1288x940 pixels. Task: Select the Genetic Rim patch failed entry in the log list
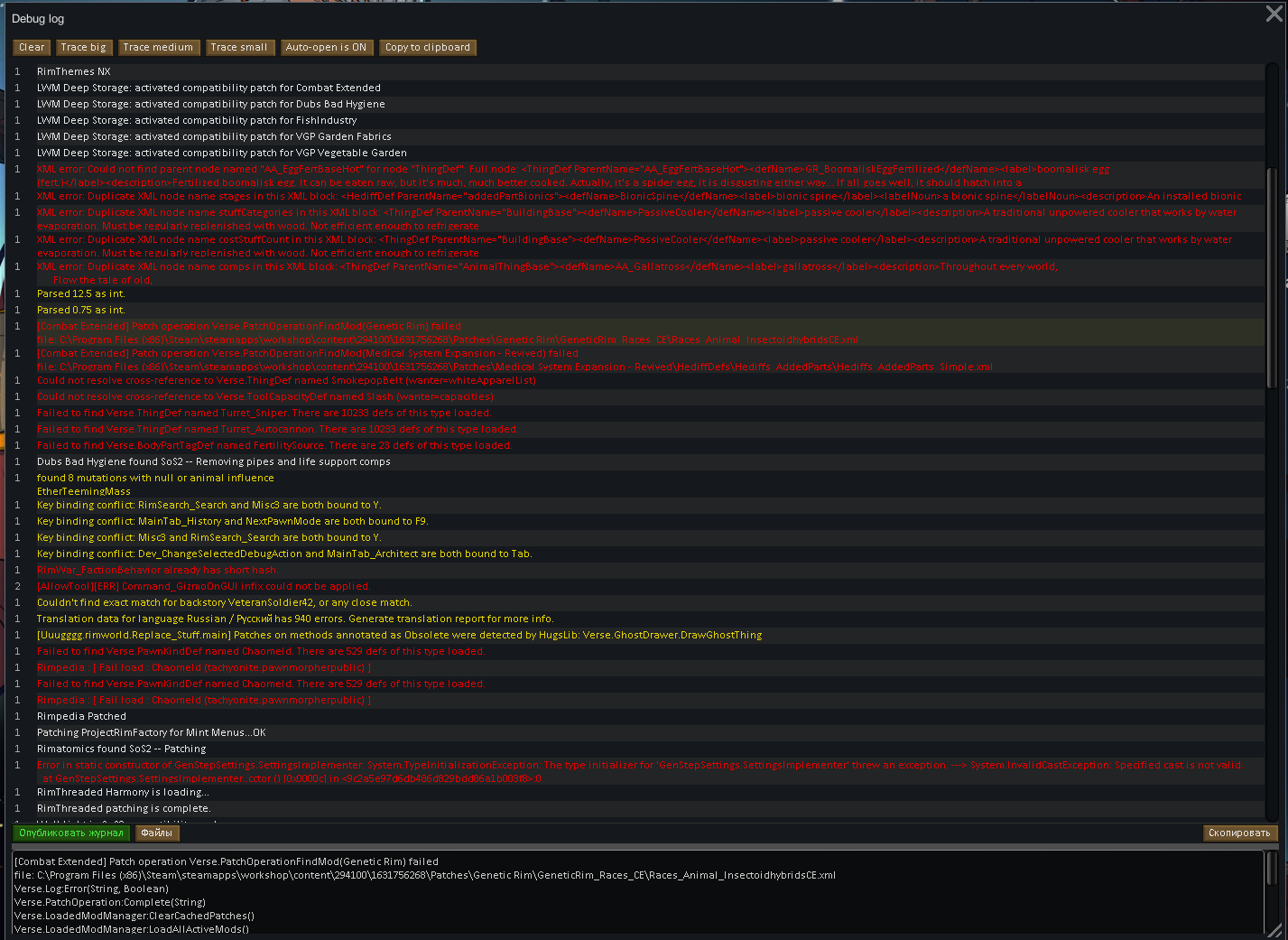(638, 332)
